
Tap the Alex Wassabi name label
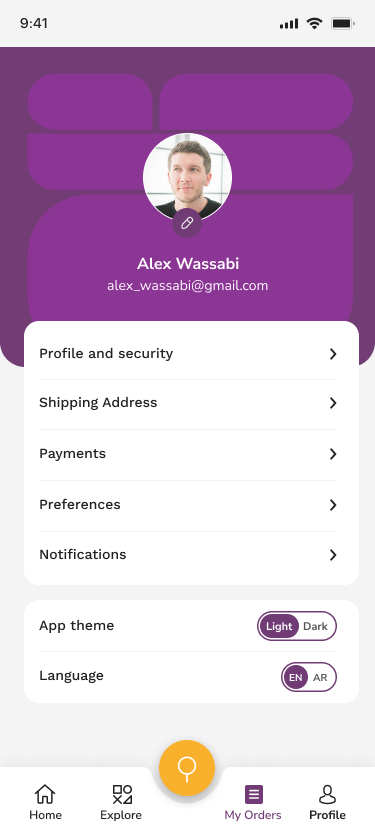pyautogui.click(x=188, y=264)
